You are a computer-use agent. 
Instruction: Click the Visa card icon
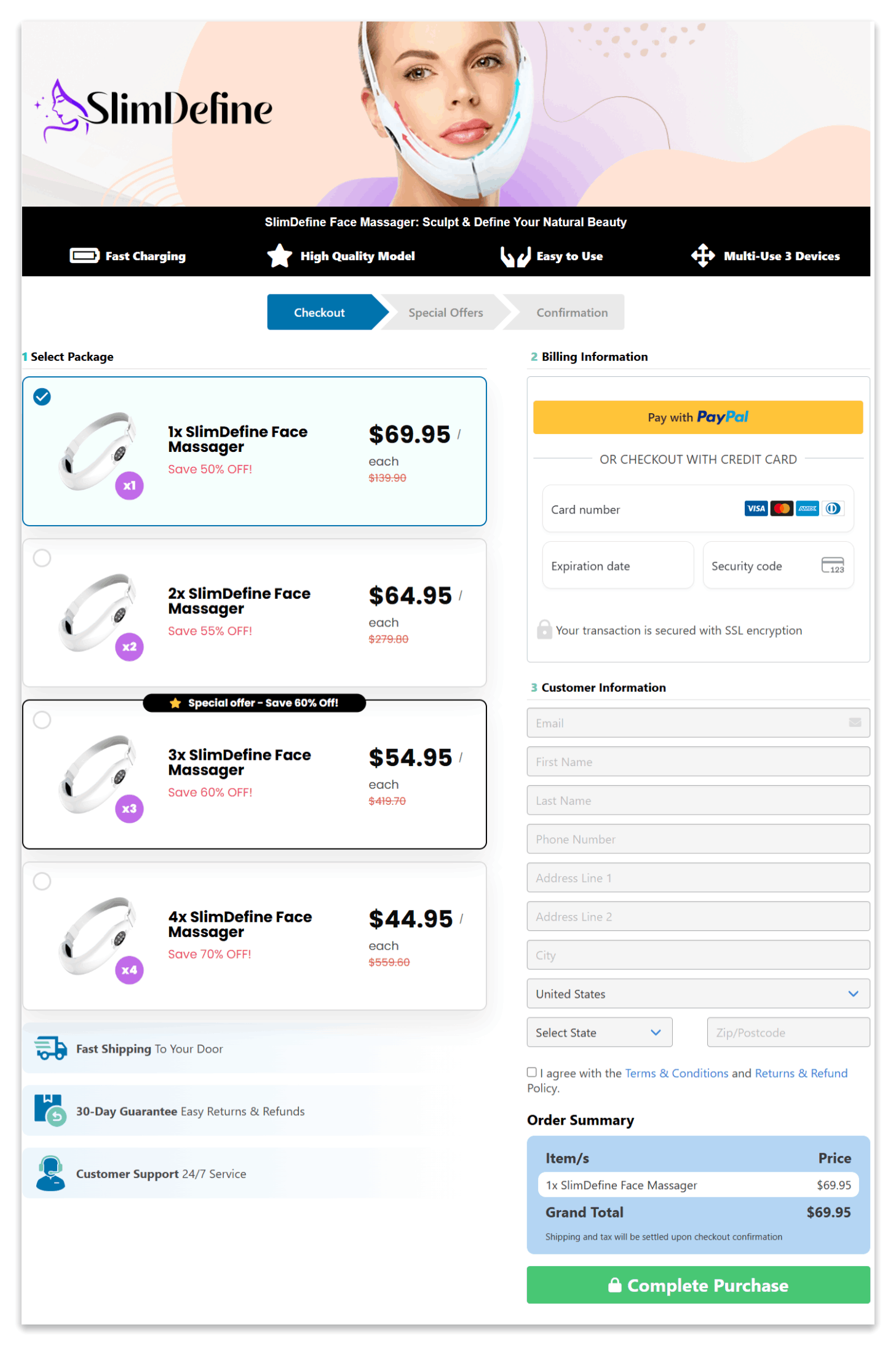pos(755,509)
